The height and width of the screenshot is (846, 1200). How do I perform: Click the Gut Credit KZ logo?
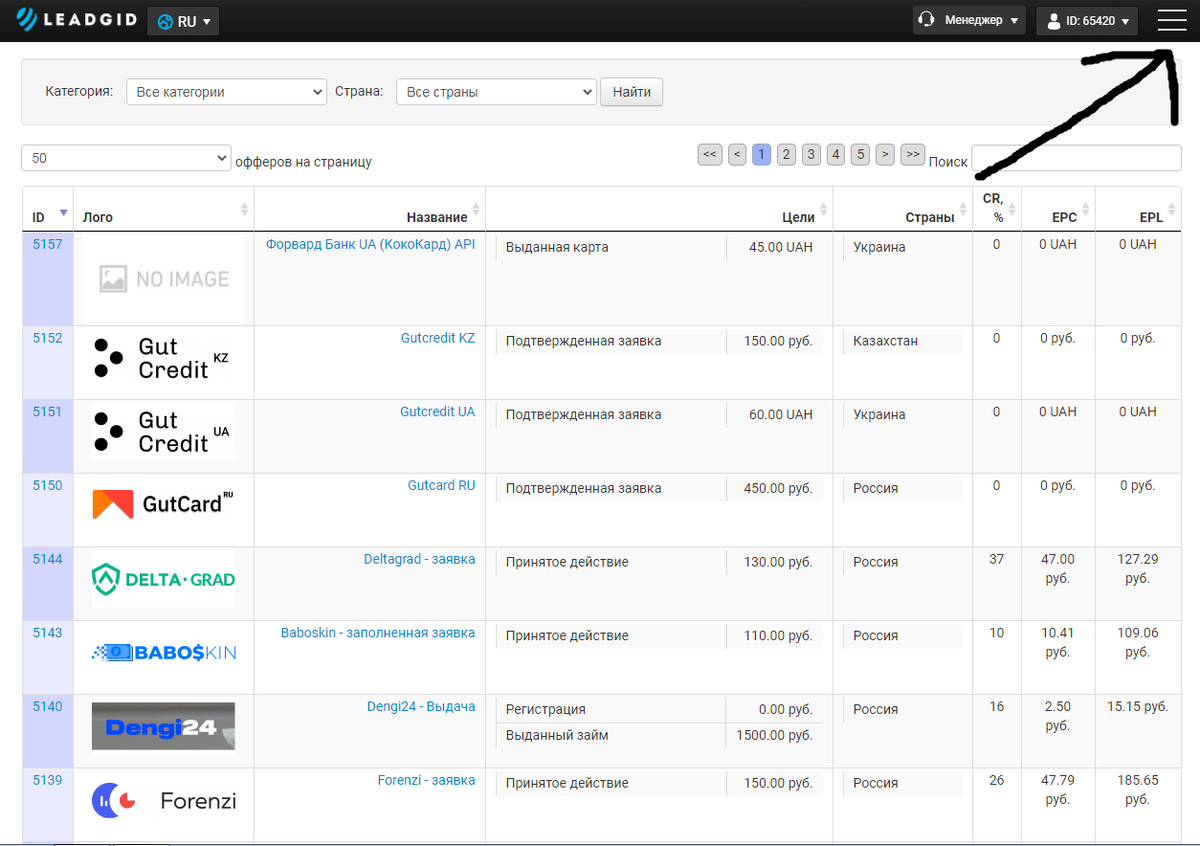164,358
